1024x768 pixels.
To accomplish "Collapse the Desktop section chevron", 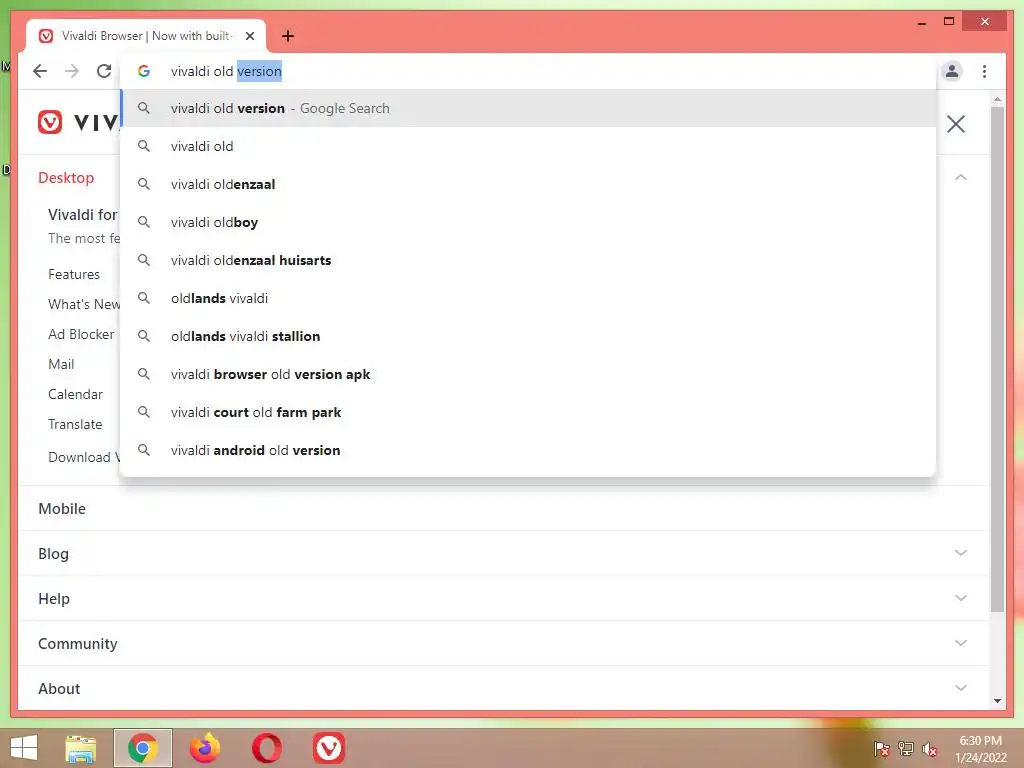I will point(961,178).
